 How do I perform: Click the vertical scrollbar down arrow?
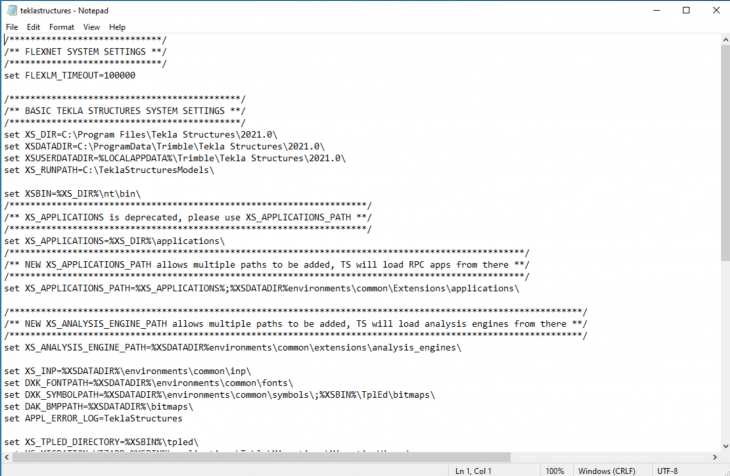point(725,446)
